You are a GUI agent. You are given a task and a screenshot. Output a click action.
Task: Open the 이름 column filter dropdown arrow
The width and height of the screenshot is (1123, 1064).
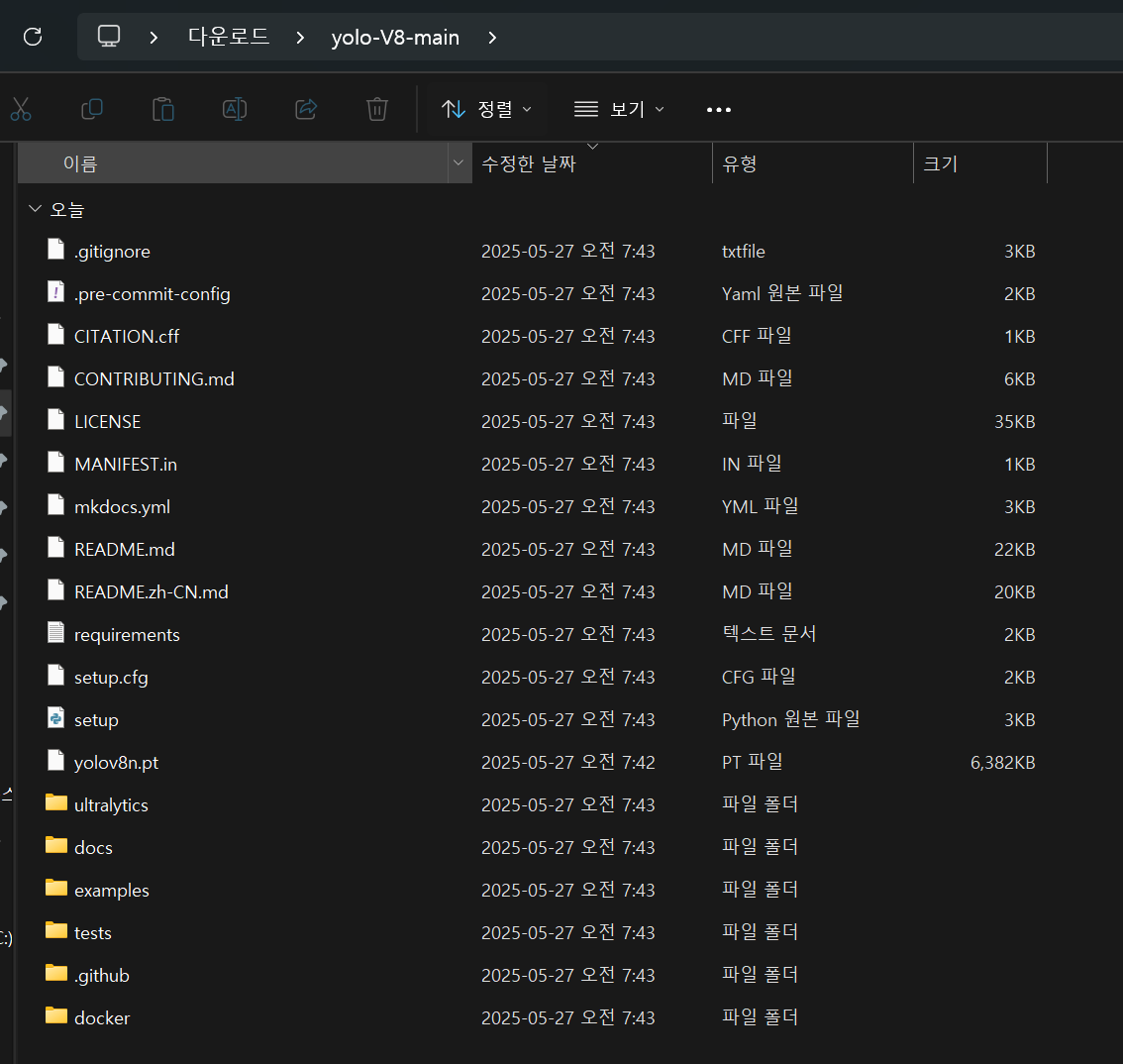(459, 162)
